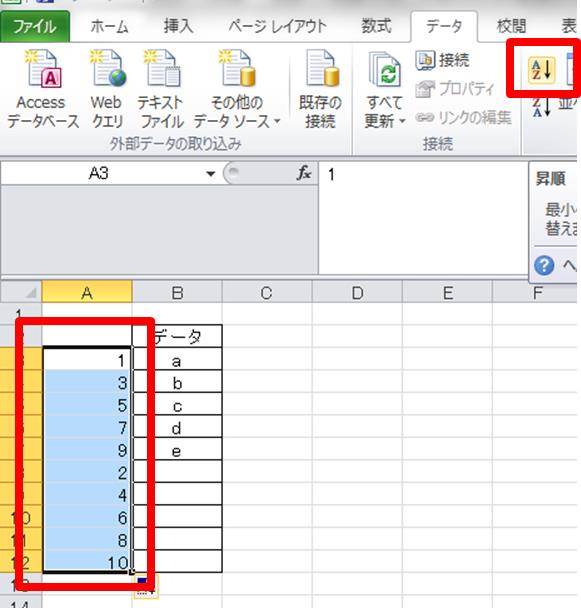Select cell containing 5 in column A

pos(87,404)
